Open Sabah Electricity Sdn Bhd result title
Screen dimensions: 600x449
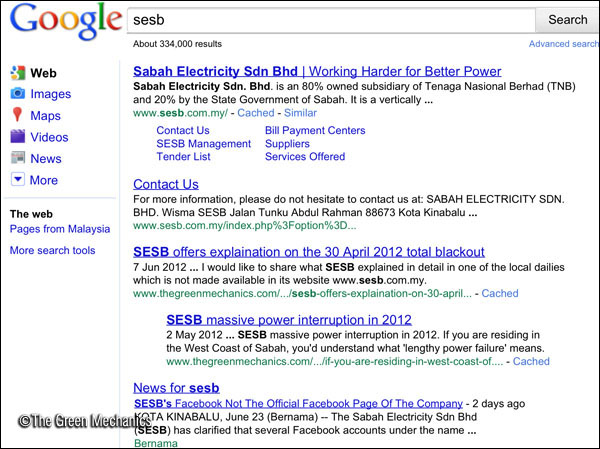(x=317, y=71)
